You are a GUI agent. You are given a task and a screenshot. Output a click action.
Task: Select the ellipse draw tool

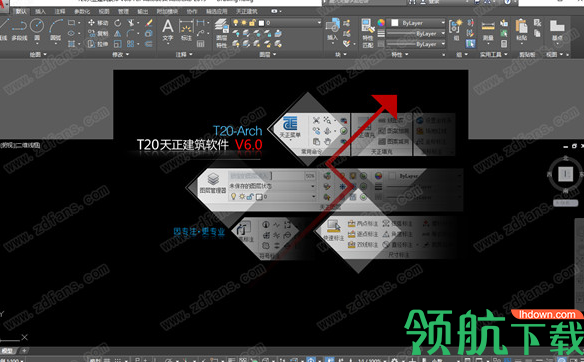point(72,34)
